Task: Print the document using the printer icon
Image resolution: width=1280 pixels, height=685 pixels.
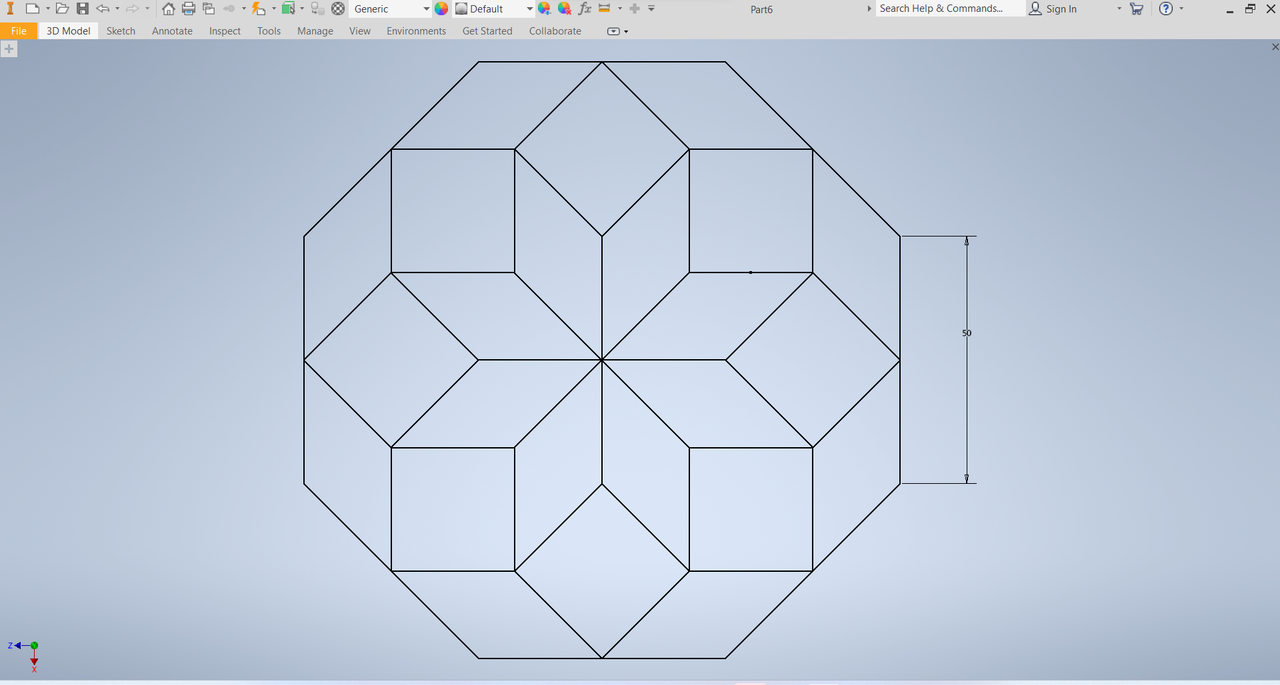Action: point(188,9)
